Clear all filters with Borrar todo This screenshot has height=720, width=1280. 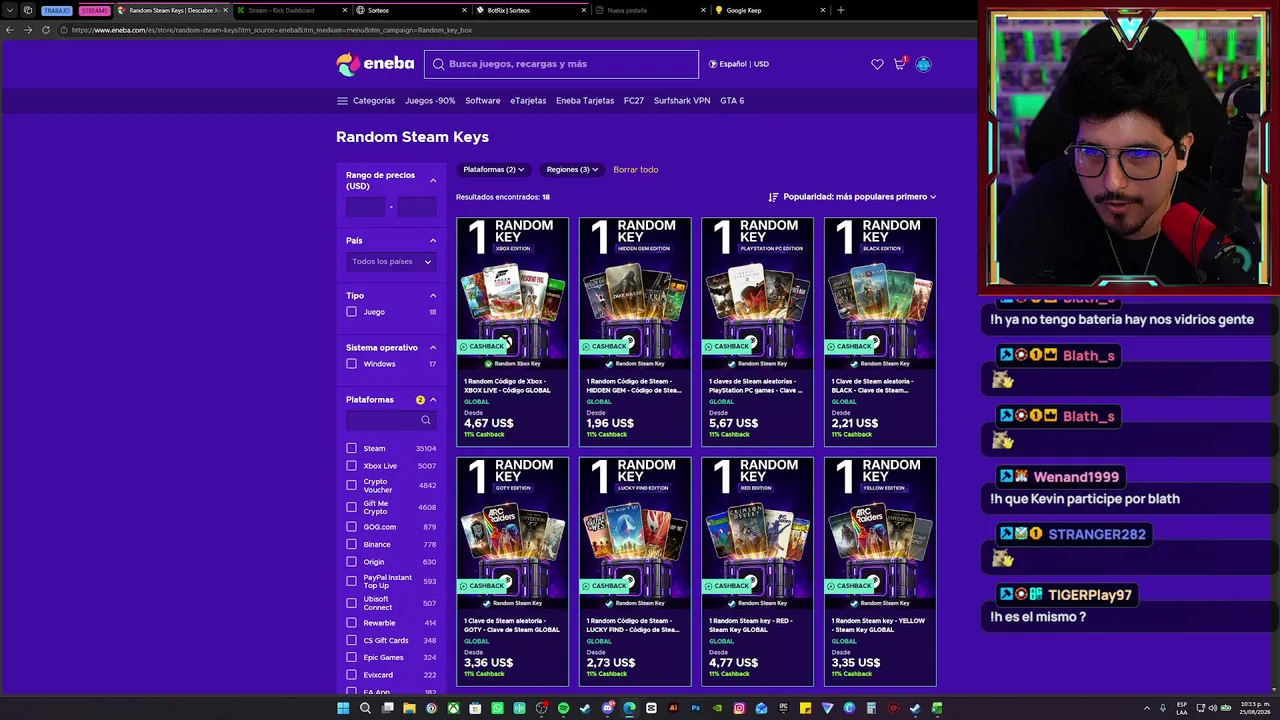[636, 170]
